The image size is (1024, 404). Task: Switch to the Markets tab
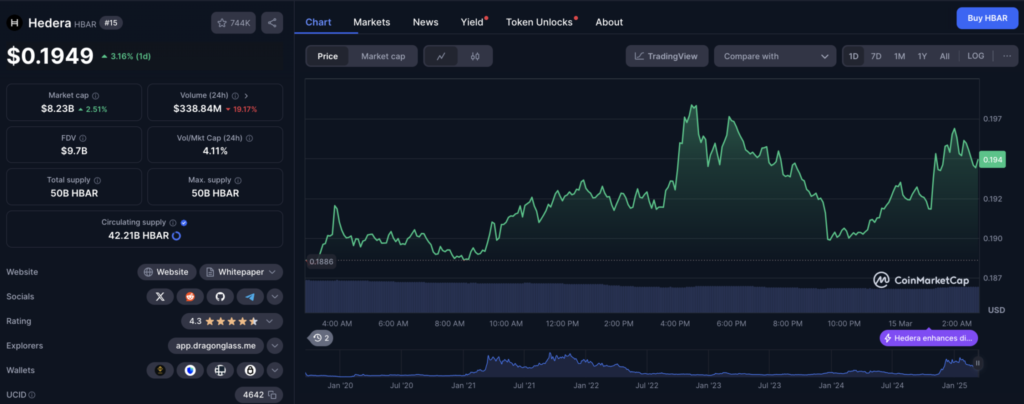(x=372, y=21)
